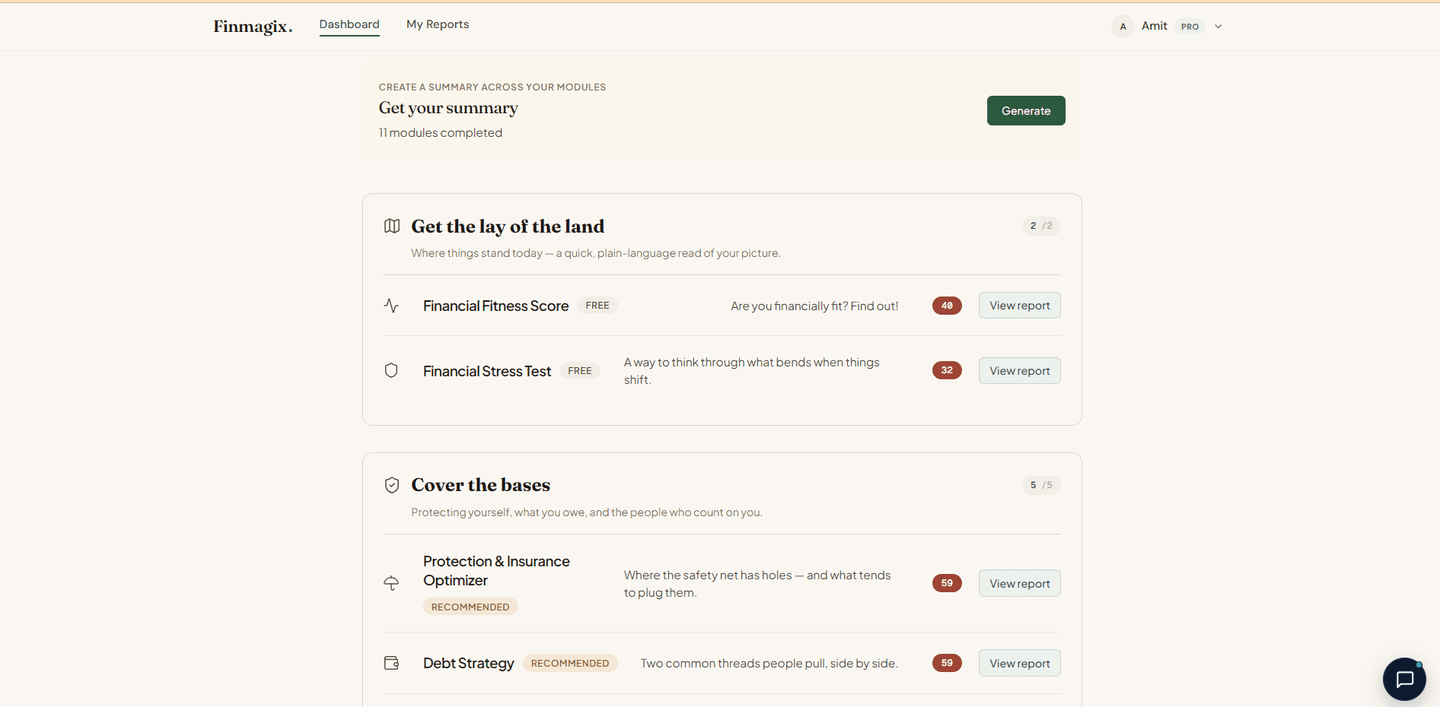
Task: Click the score badge 40
Action: pyautogui.click(x=947, y=306)
